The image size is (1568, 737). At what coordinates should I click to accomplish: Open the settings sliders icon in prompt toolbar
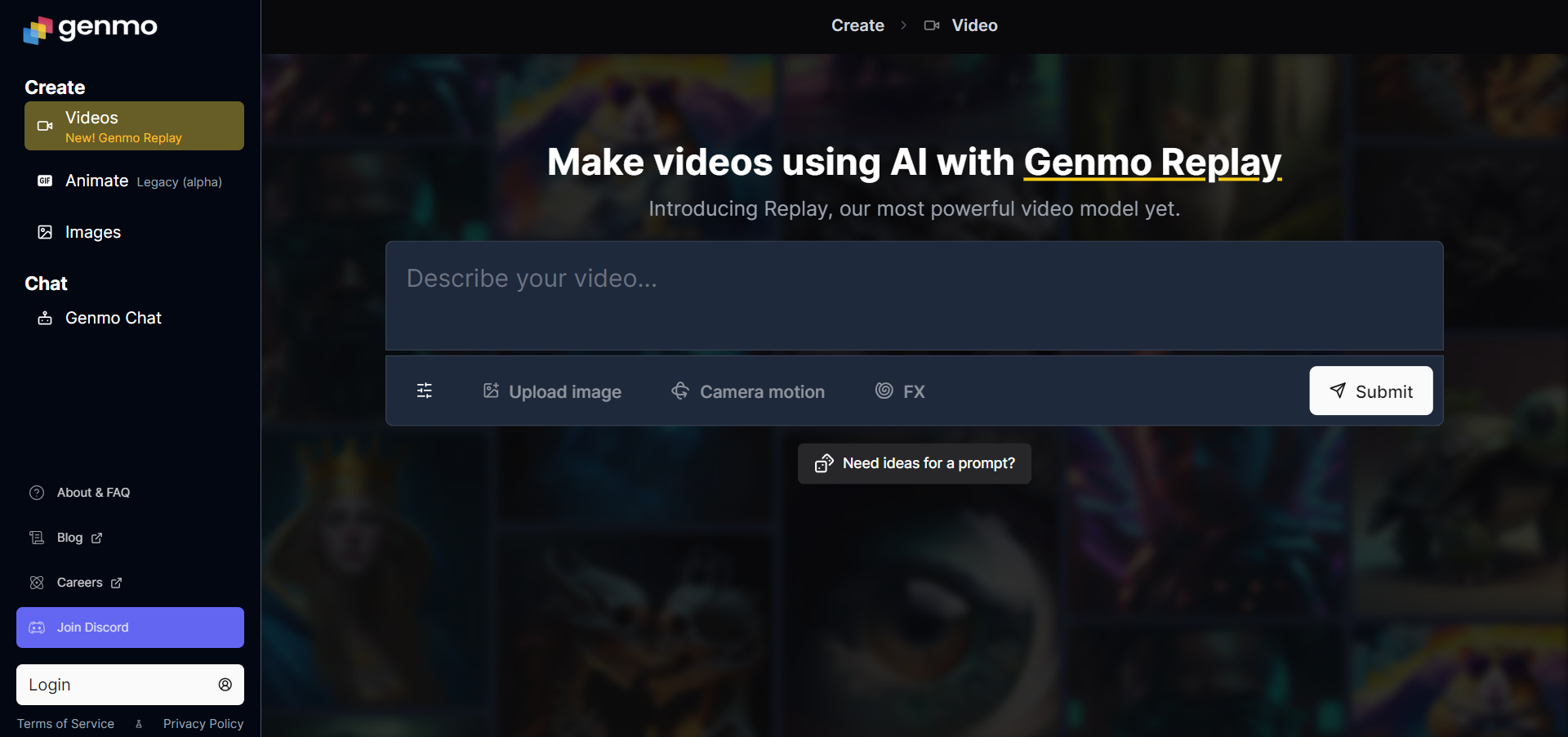(x=425, y=391)
